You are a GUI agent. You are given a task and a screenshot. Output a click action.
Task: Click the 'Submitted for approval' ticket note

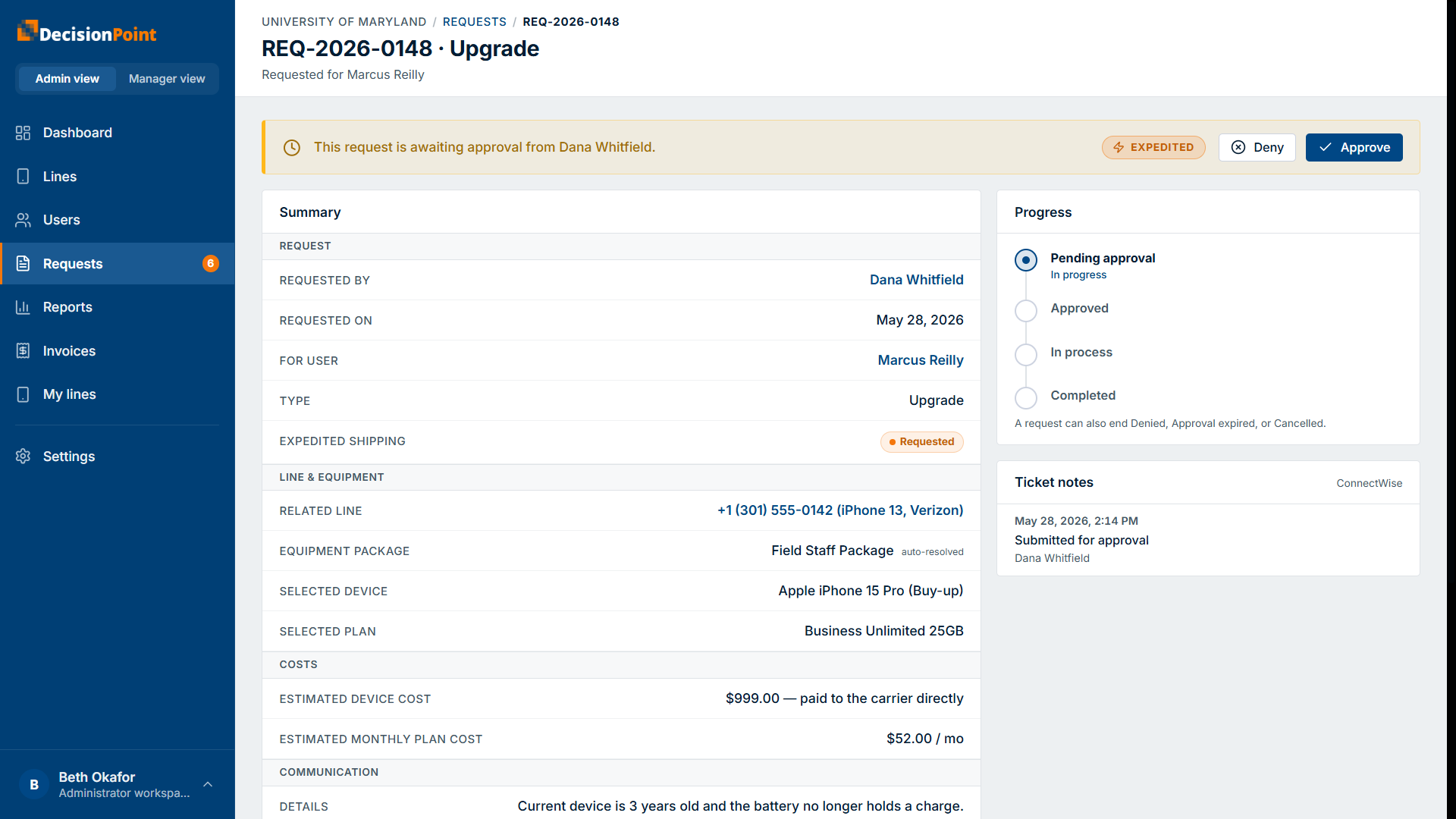pos(1081,540)
